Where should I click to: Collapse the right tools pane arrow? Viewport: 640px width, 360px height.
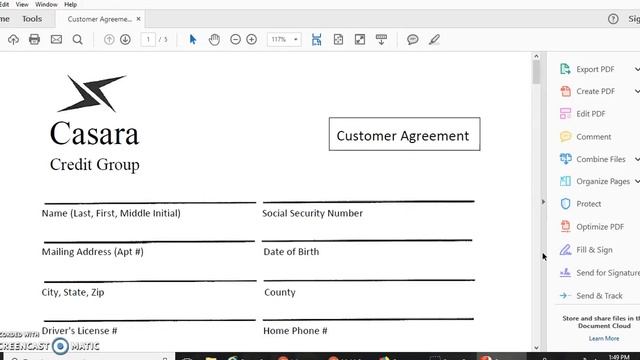point(543,202)
